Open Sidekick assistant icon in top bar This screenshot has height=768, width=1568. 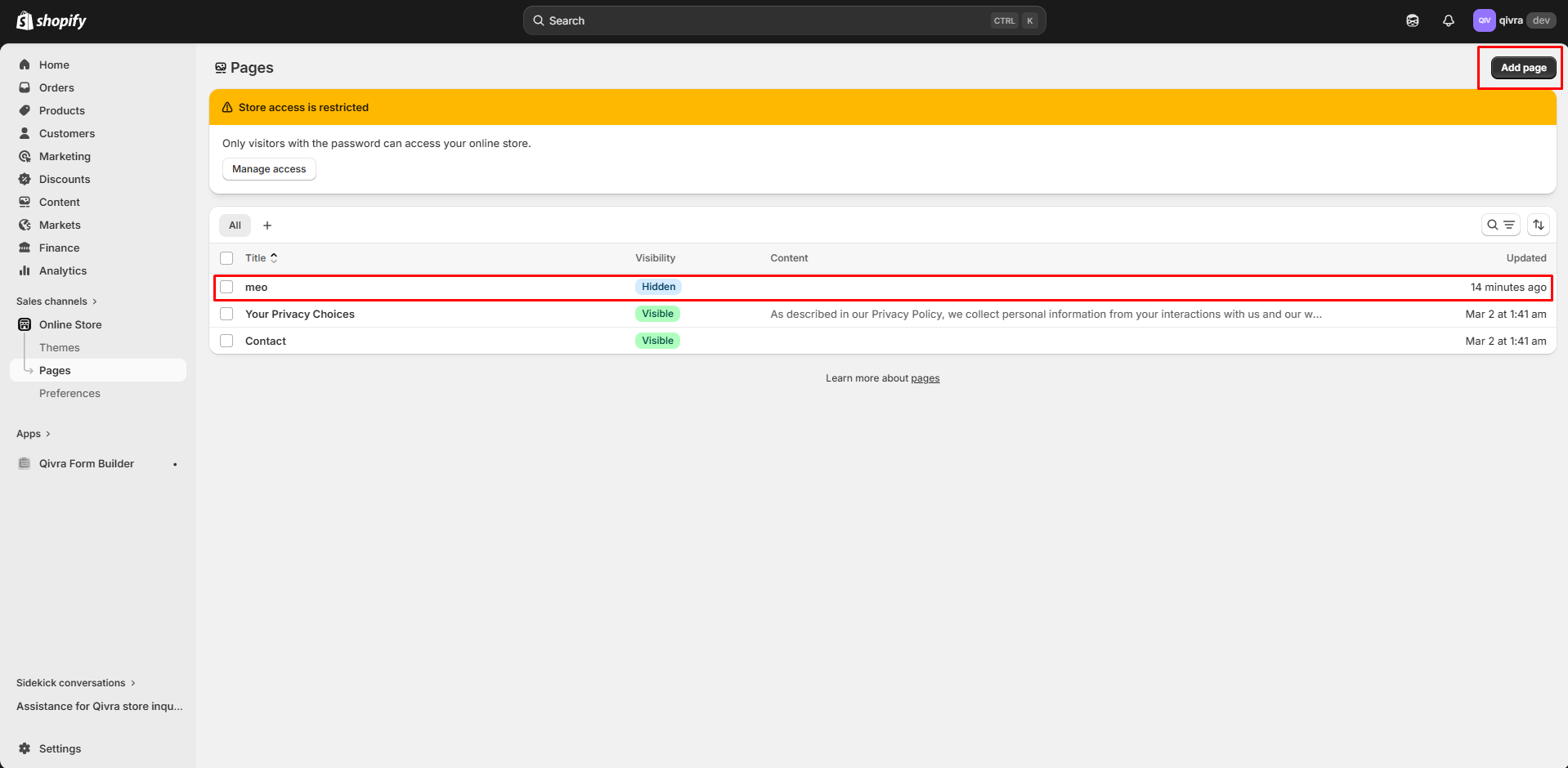1412,20
